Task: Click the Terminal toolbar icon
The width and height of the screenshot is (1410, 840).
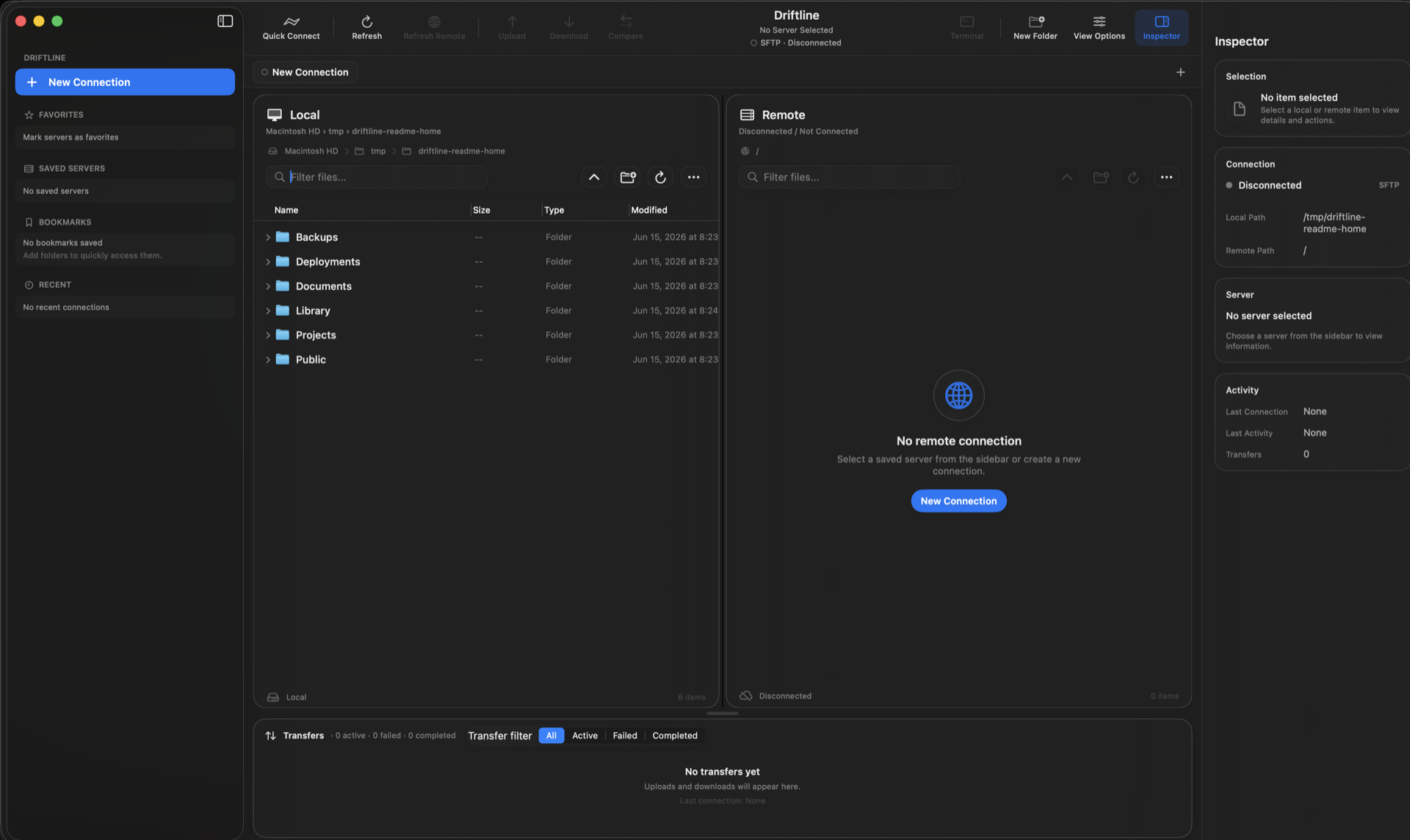Action: click(x=966, y=28)
